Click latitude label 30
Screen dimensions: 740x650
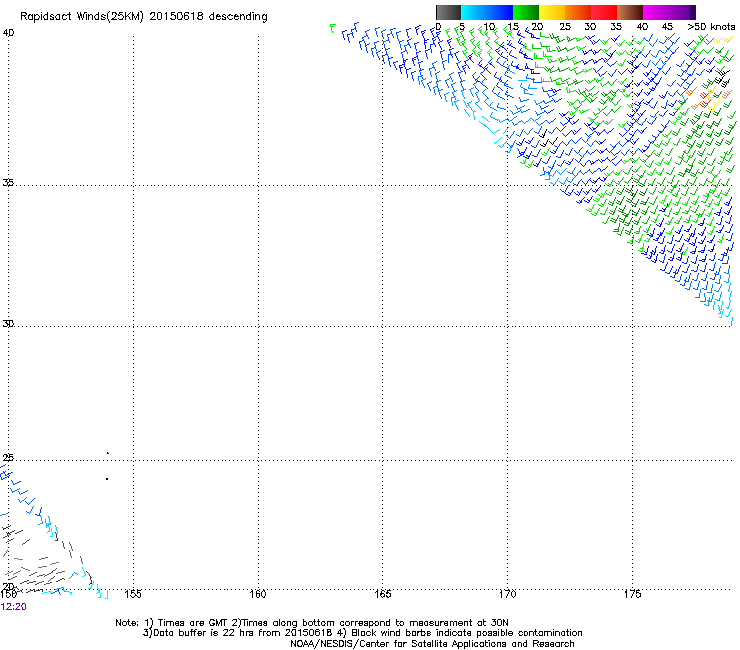(8, 323)
